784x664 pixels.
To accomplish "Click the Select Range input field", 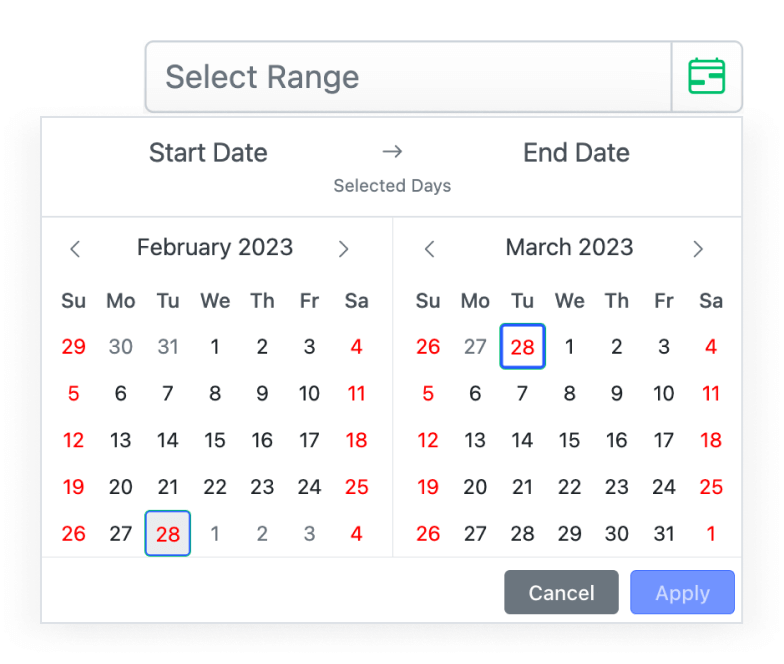I will [408, 77].
